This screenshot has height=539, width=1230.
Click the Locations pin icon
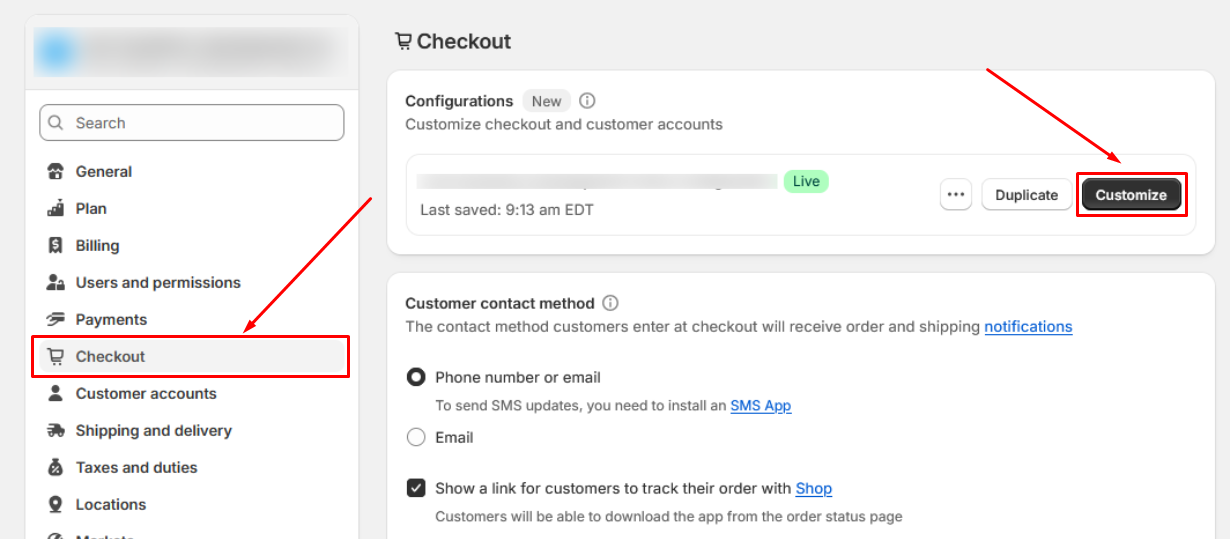56,504
